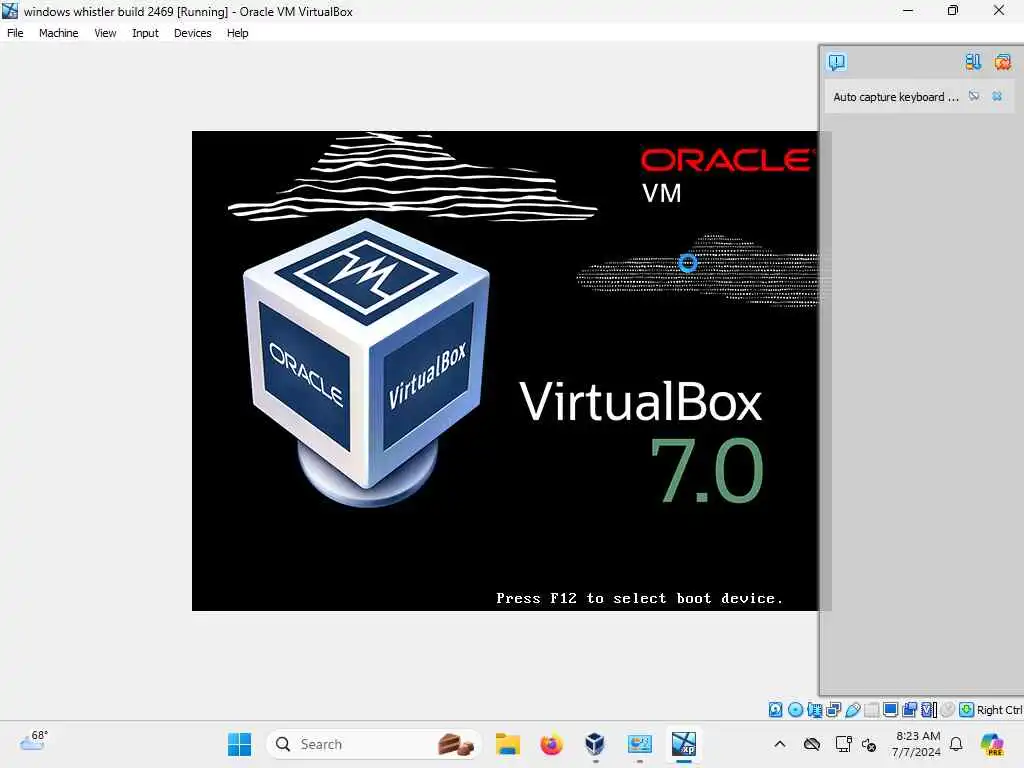
Task: Toggle the notification center icon
Action: [x=837, y=62]
